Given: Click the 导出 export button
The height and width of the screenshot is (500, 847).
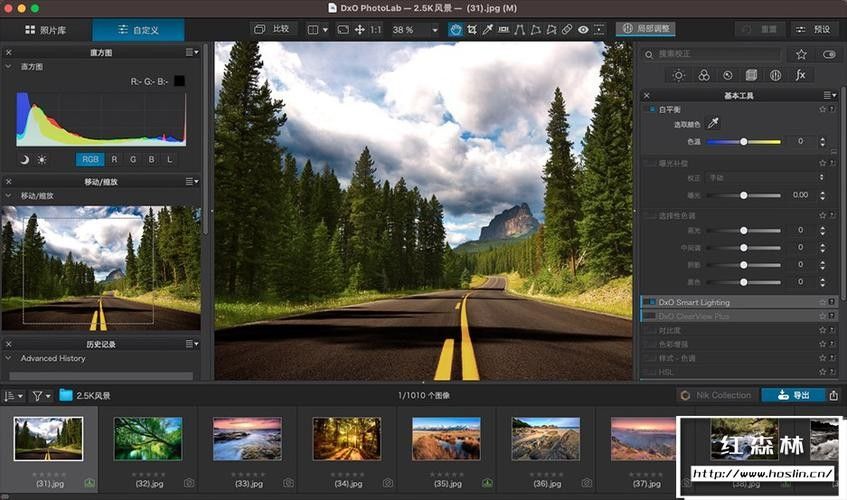Looking at the screenshot, I should pos(793,395).
